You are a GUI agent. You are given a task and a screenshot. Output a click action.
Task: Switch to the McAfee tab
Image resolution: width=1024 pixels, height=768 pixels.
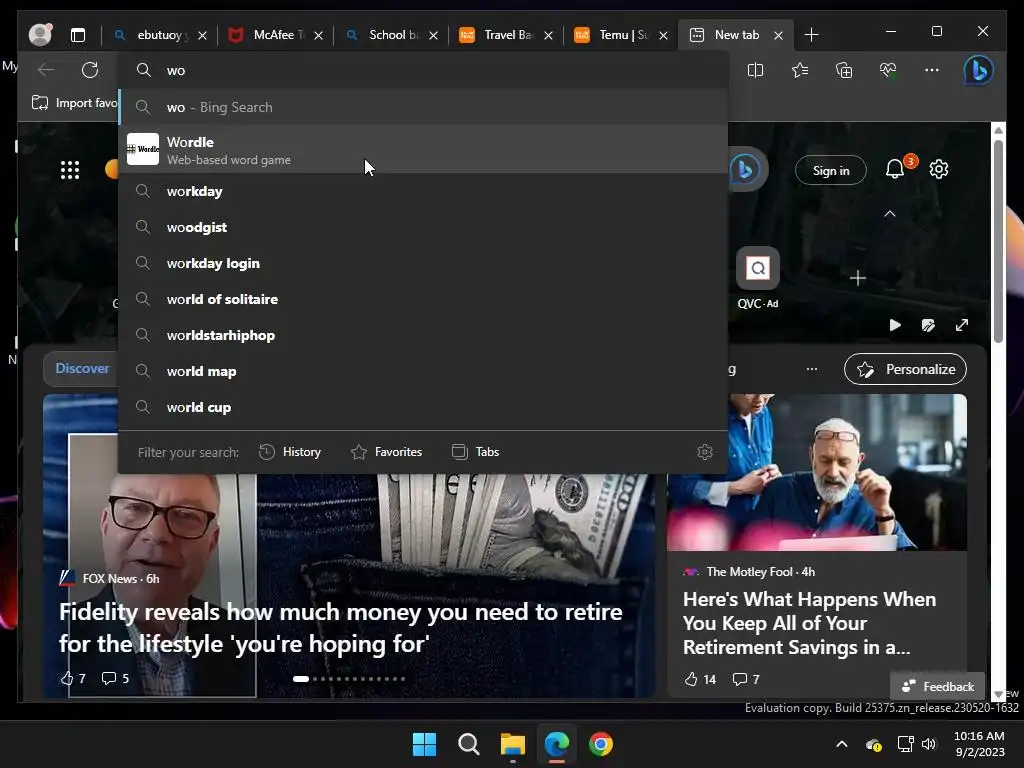pos(266,35)
